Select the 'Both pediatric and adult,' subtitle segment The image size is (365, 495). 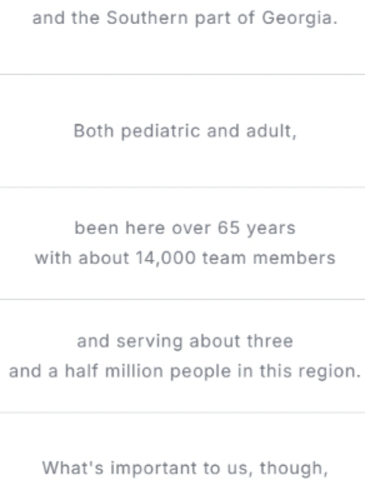click(x=185, y=131)
